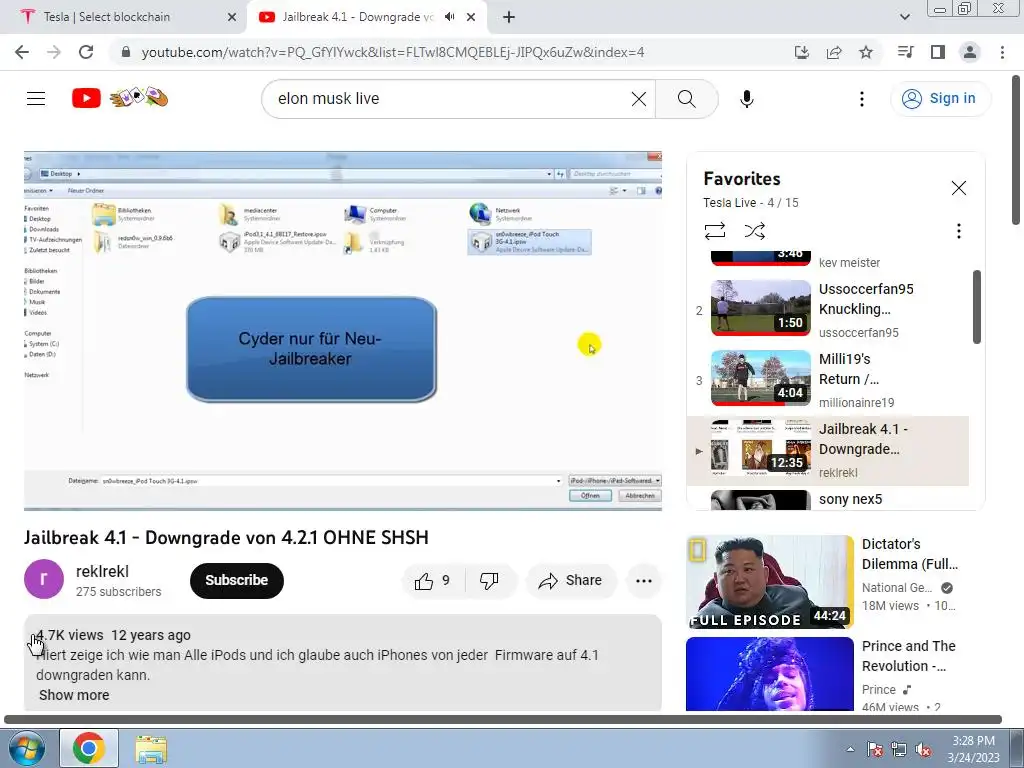View site info lock icon

(126, 52)
